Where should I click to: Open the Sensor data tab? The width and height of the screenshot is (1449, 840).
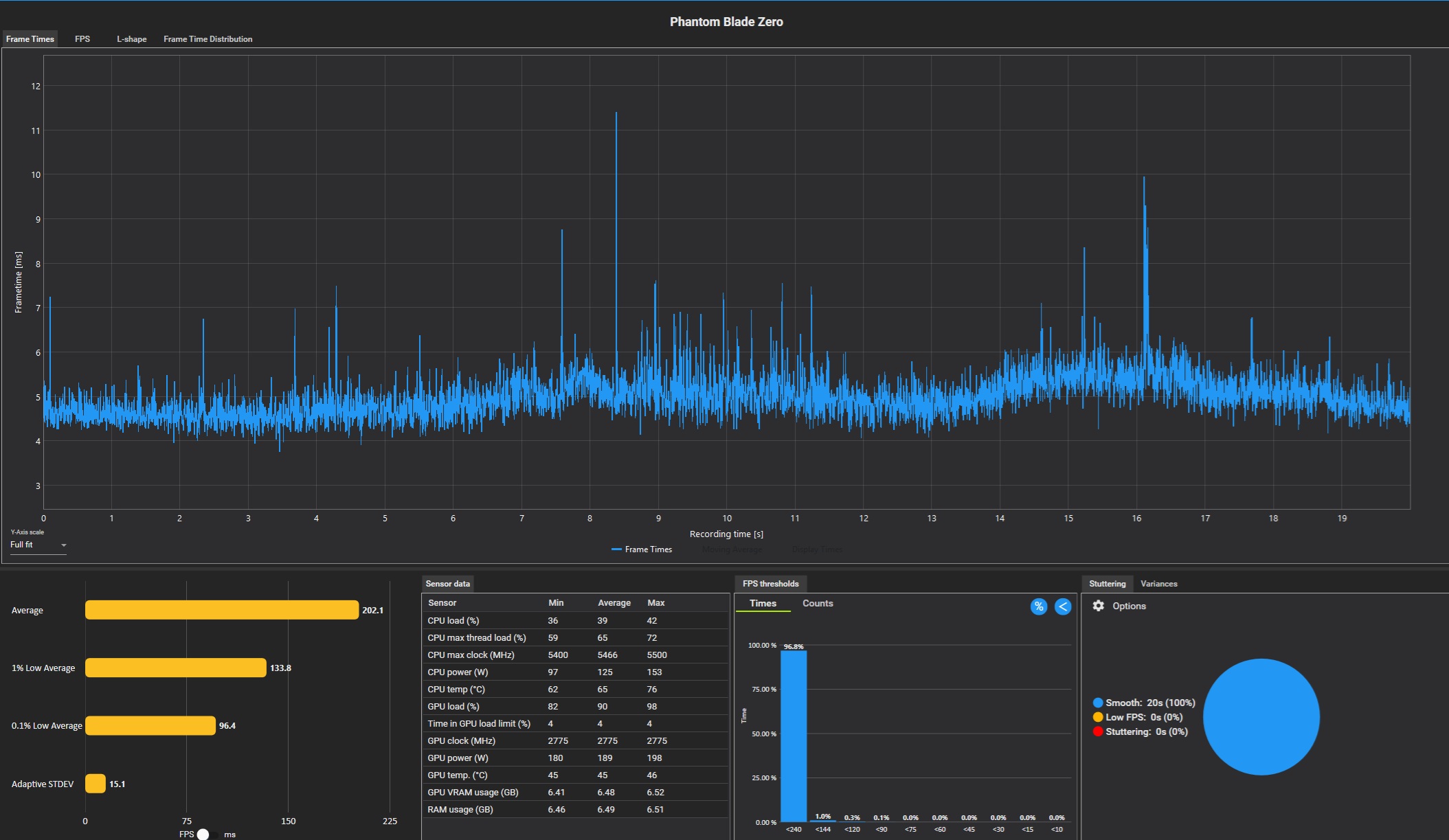click(x=448, y=584)
